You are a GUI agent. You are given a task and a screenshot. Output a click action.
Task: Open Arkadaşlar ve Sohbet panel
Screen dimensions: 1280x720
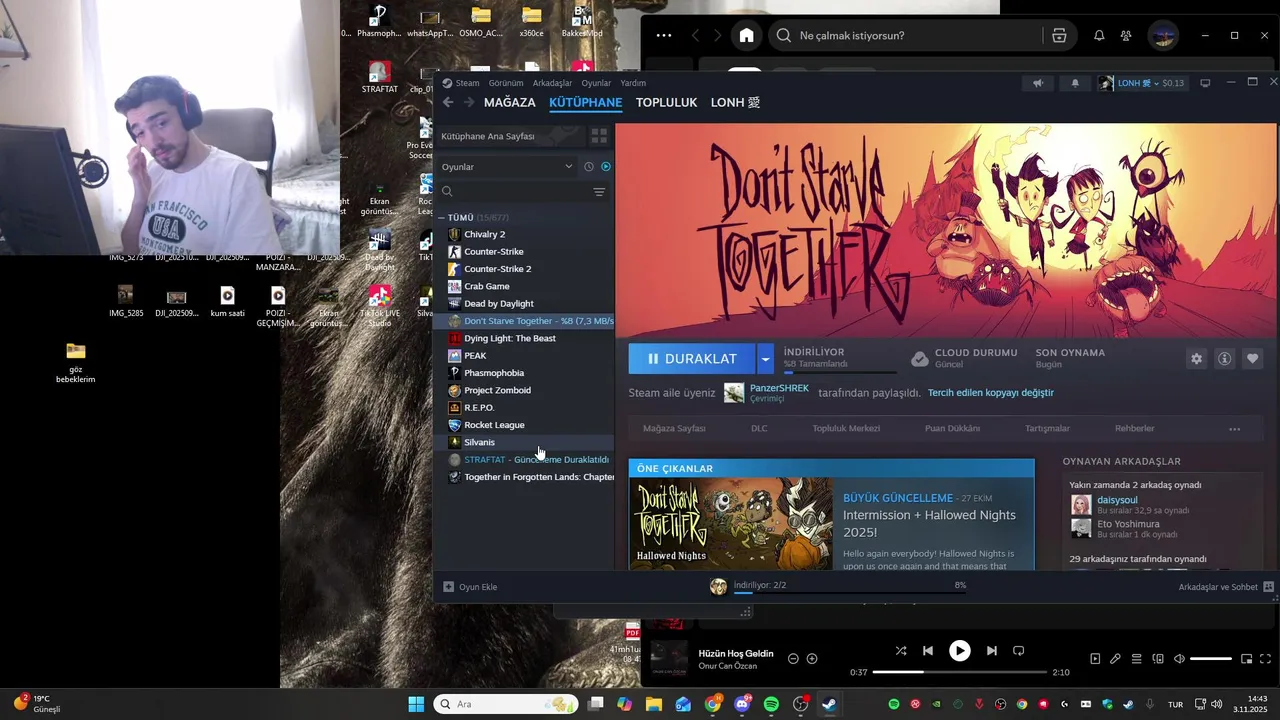pos(1226,587)
